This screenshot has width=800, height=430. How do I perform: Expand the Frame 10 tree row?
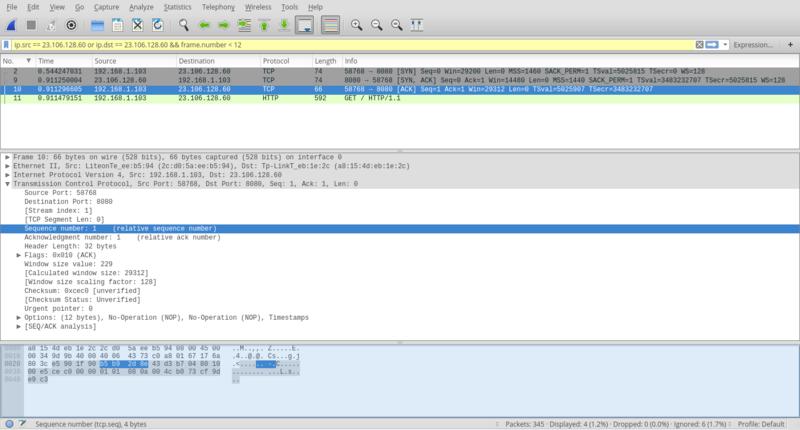pyautogui.click(x=8, y=157)
